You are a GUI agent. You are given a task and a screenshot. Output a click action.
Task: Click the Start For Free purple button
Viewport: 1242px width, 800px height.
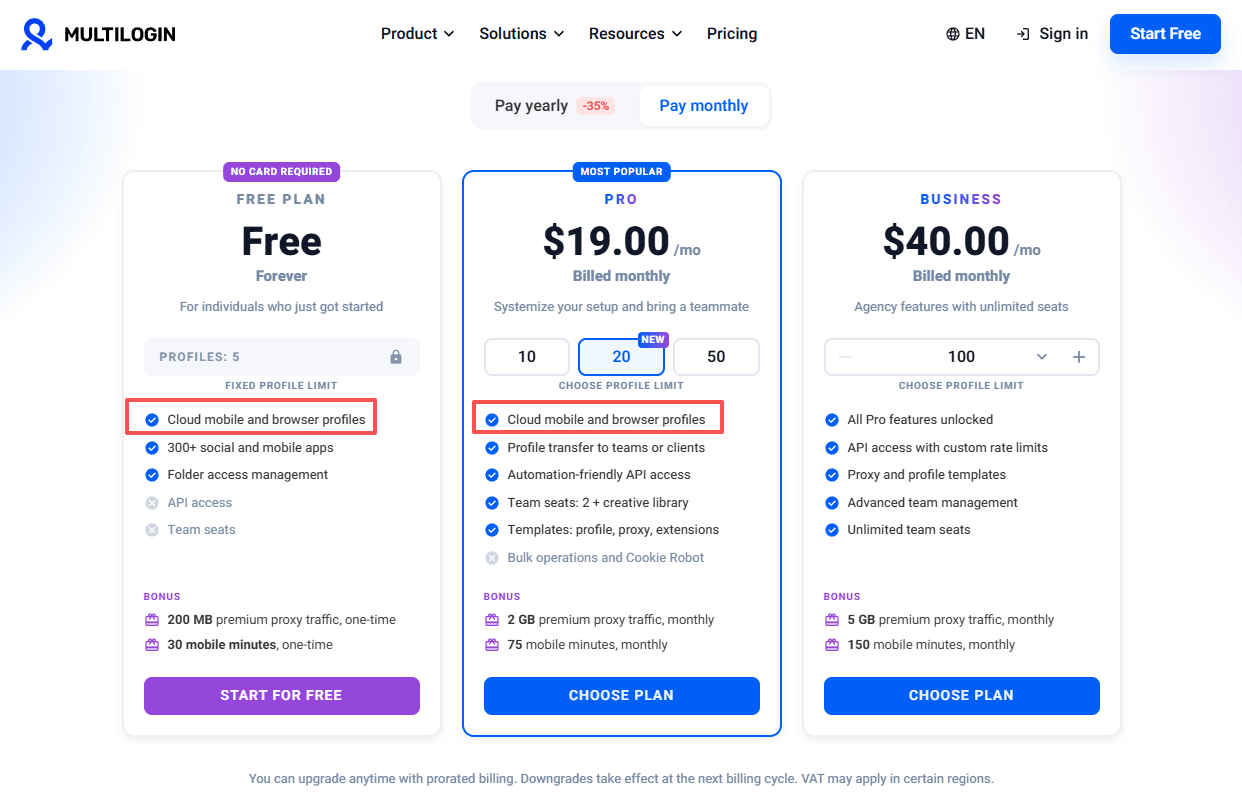pyautogui.click(x=282, y=696)
